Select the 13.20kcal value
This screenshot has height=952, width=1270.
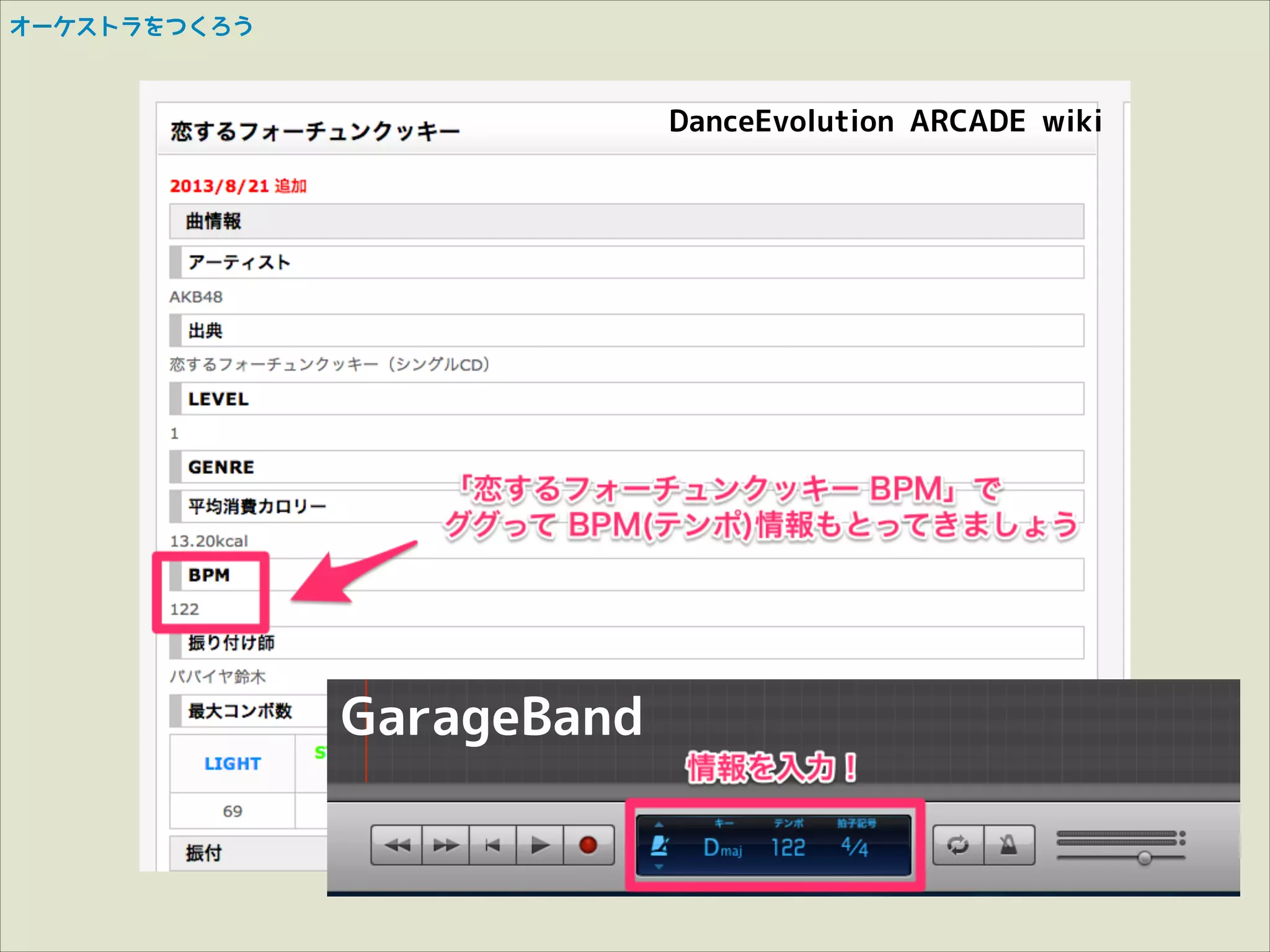tap(209, 541)
